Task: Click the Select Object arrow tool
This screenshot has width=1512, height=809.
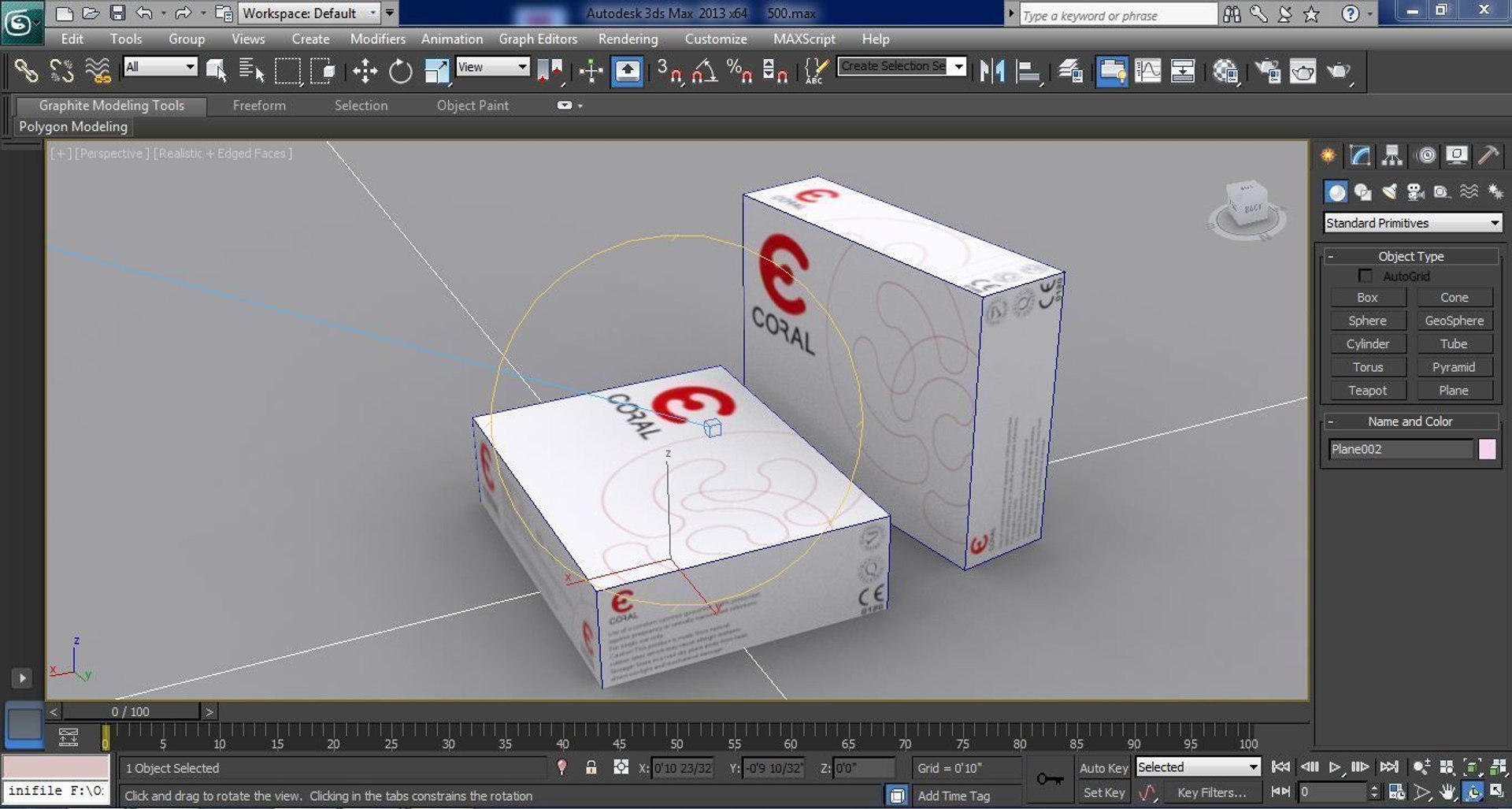Action: pos(216,72)
